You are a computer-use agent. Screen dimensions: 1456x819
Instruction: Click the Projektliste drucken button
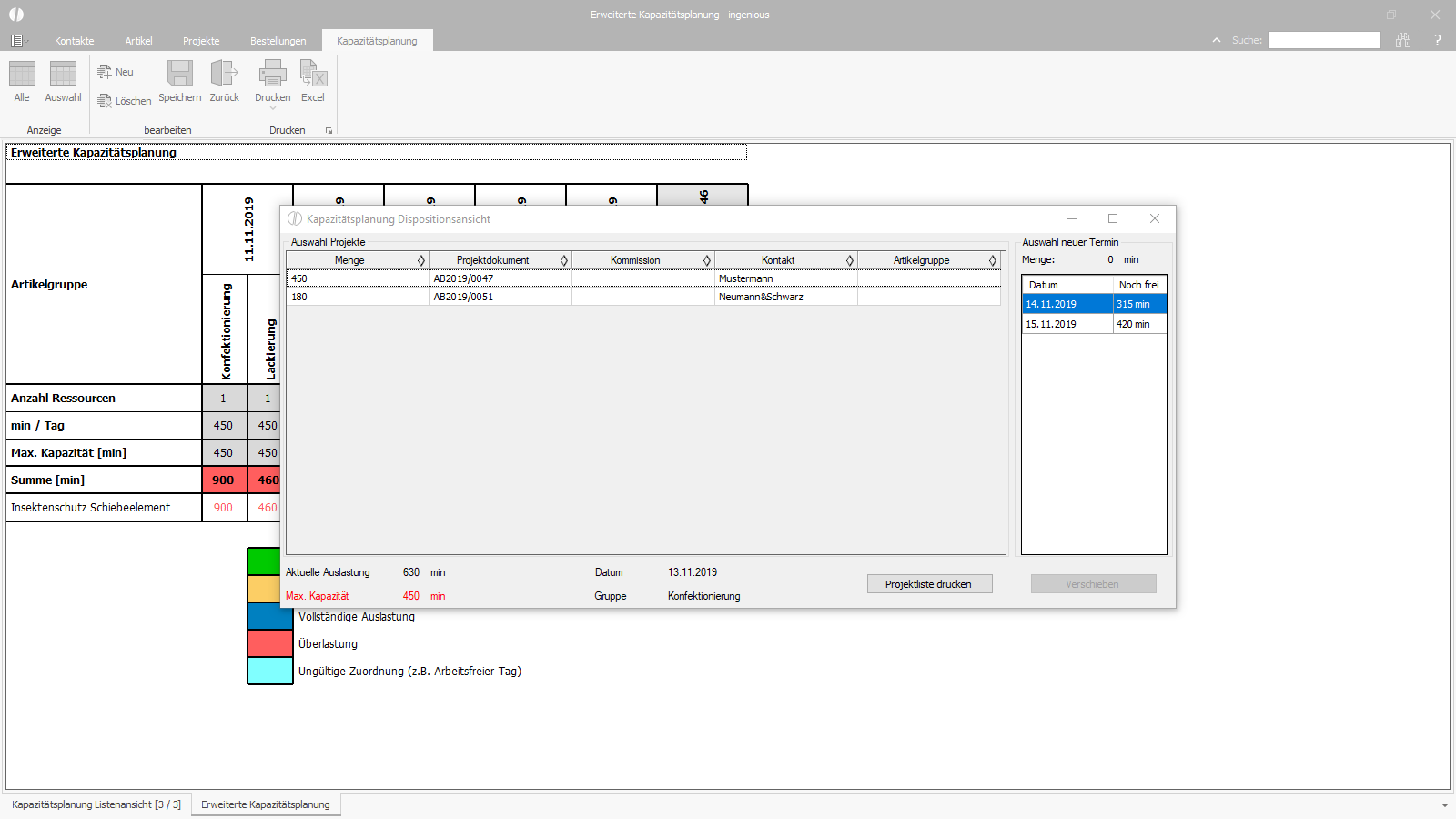point(929,584)
